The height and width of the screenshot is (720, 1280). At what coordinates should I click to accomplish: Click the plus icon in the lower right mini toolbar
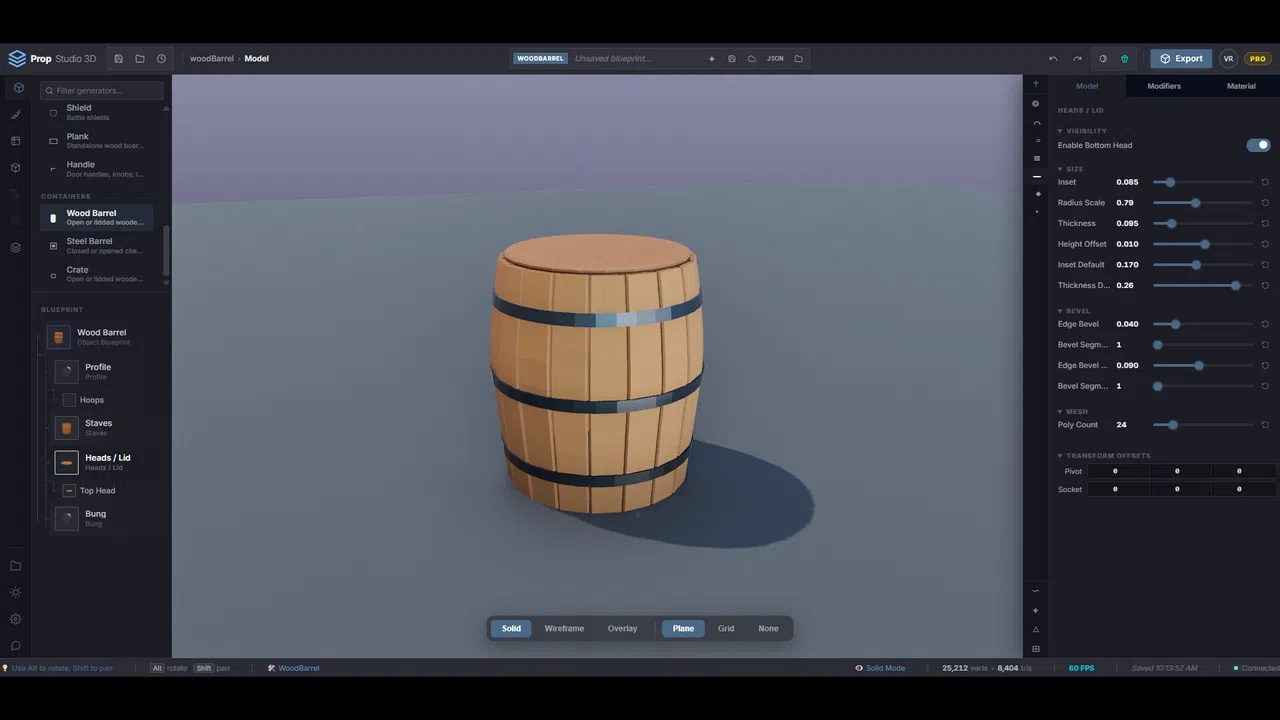[1036, 611]
